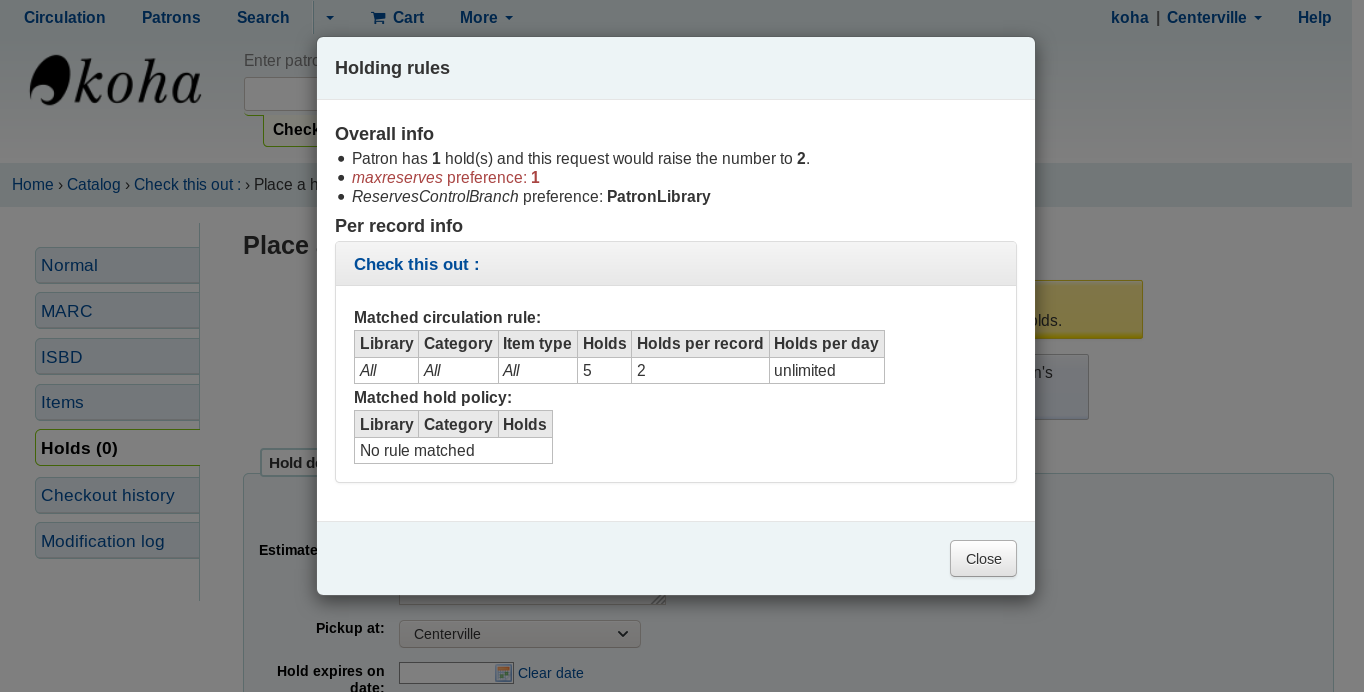Open the Patrons menu item
The image size is (1364, 692).
tap(171, 18)
